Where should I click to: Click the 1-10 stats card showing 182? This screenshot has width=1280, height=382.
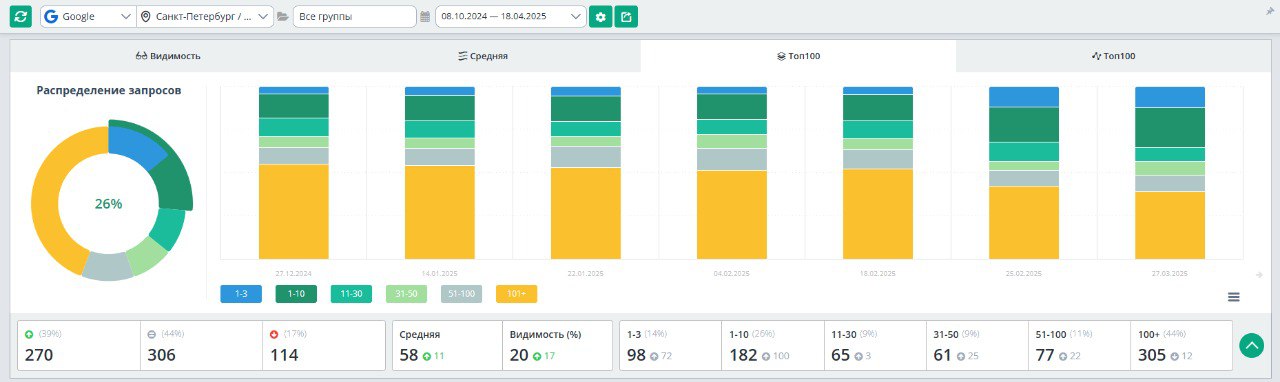pyautogui.click(x=772, y=346)
